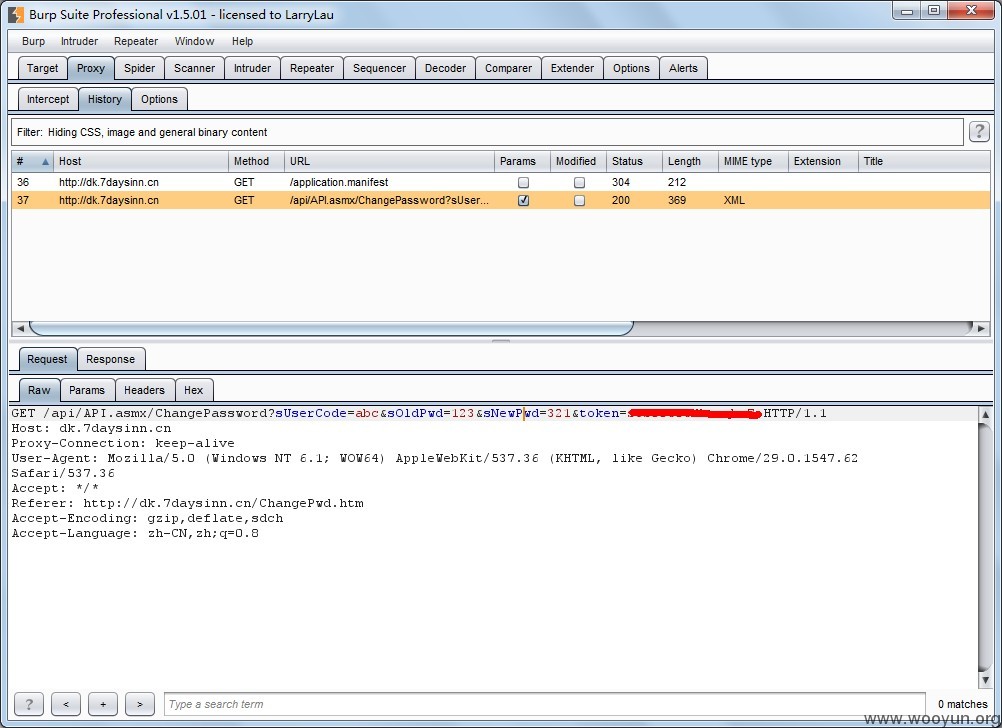
Task: Click the Referer header line in request
Action: 187,504
